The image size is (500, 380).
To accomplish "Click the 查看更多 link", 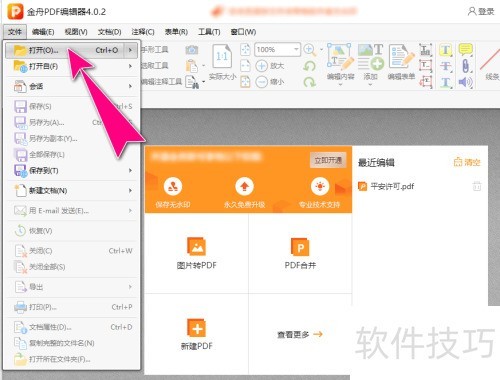I will tap(299, 334).
